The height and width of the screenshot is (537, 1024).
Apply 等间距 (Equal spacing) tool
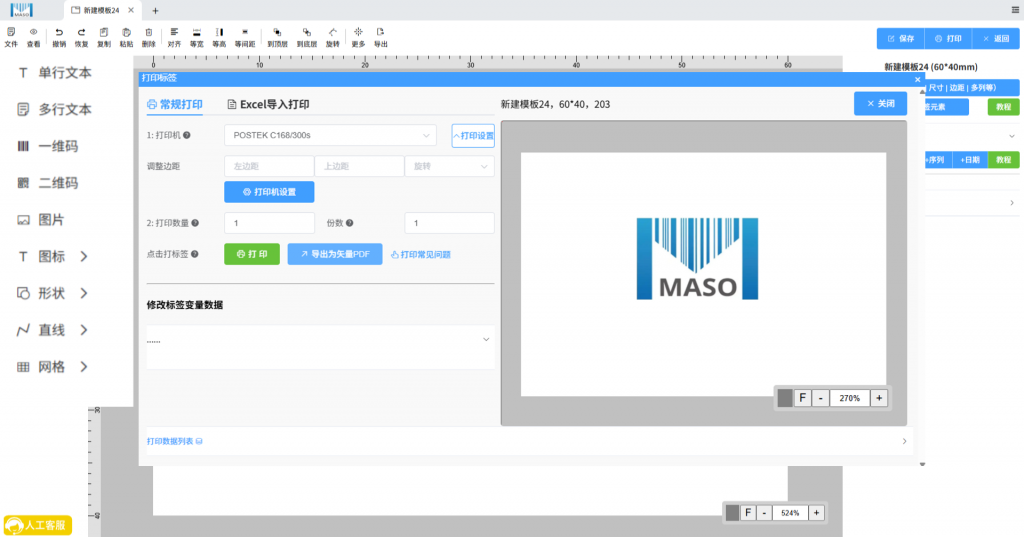coord(245,37)
